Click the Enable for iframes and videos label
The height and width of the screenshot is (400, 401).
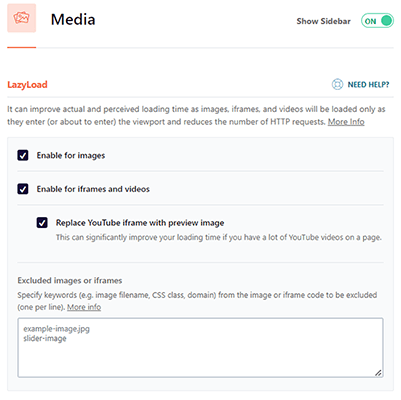tap(93, 189)
